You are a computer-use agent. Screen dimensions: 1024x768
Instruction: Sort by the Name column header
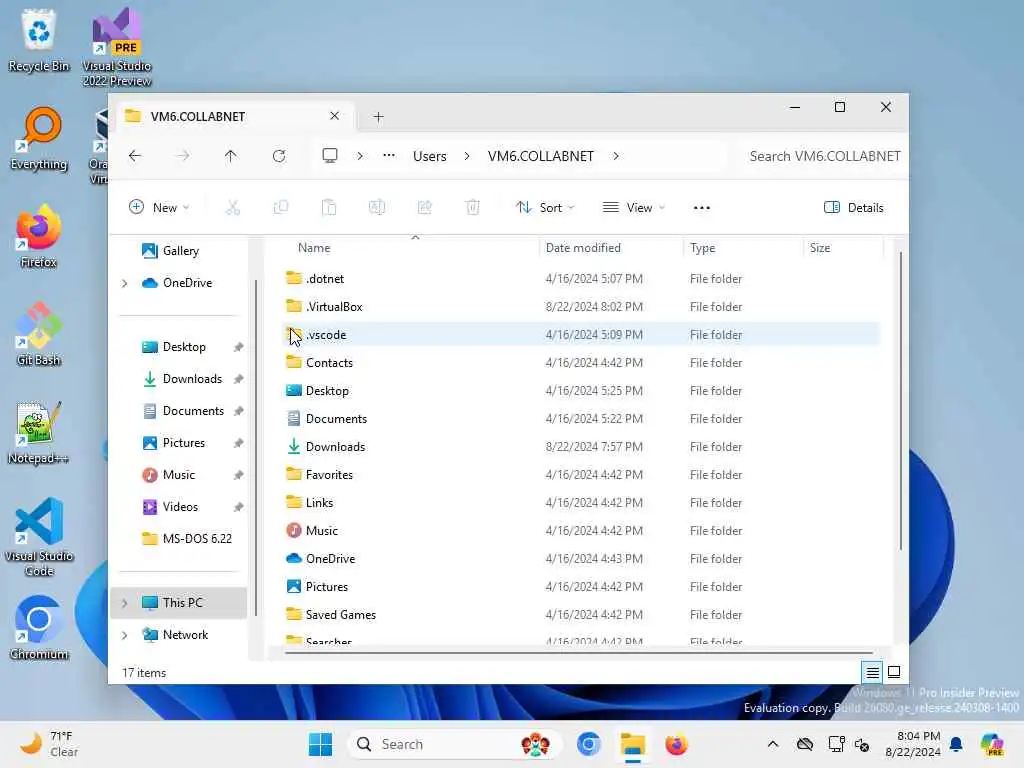tap(314, 248)
